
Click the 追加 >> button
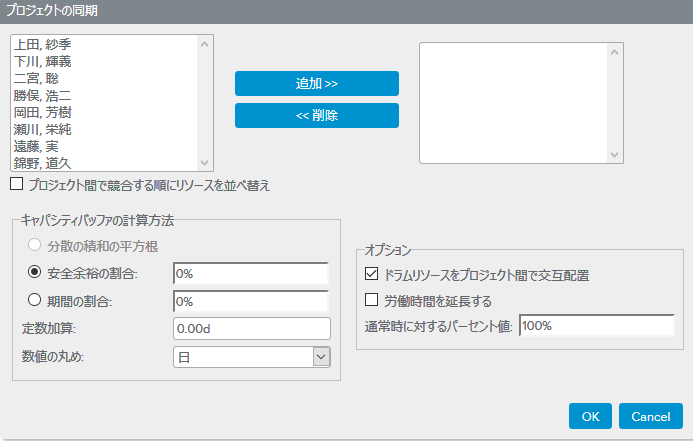pos(316,83)
